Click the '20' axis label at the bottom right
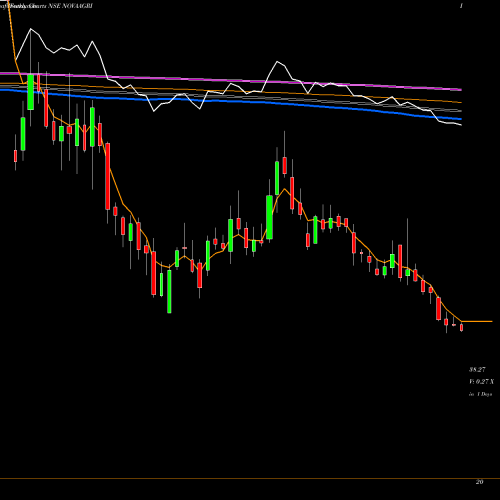Image resolution: width=500 pixels, height=500 pixels. (479, 482)
